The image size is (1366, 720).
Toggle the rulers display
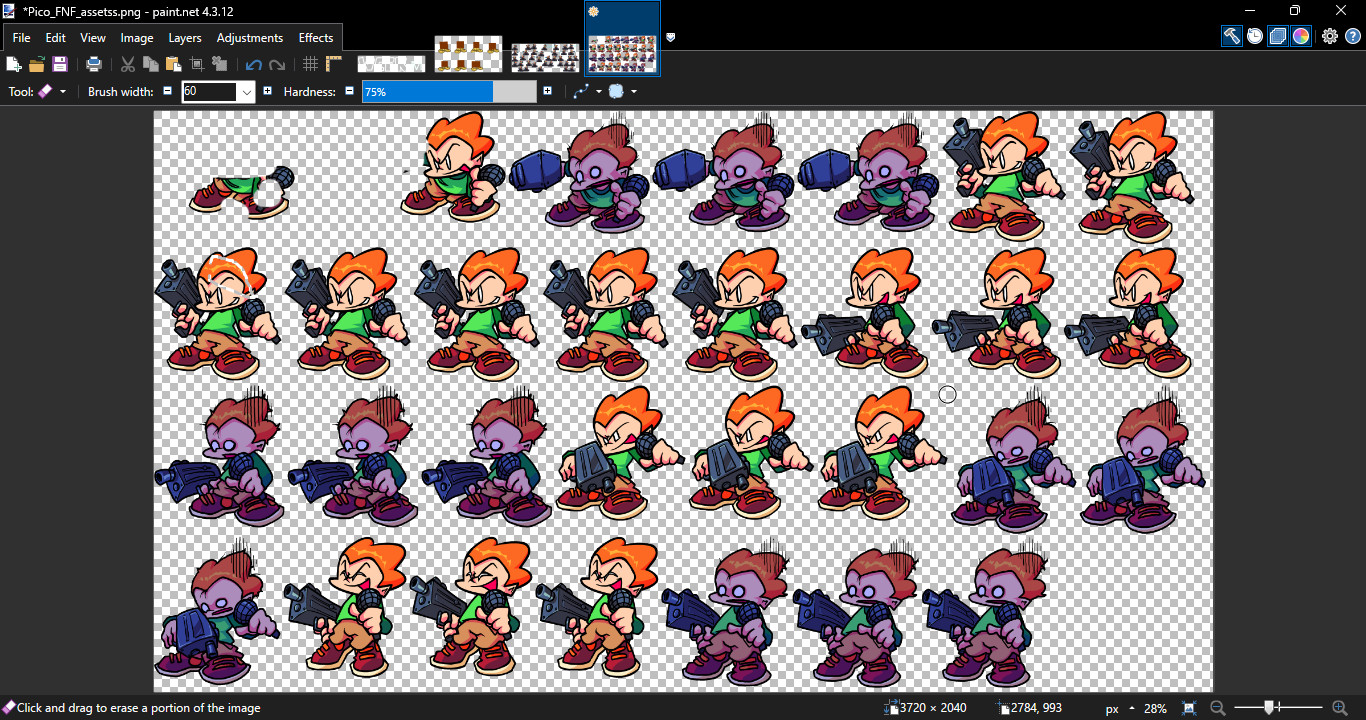click(334, 64)
